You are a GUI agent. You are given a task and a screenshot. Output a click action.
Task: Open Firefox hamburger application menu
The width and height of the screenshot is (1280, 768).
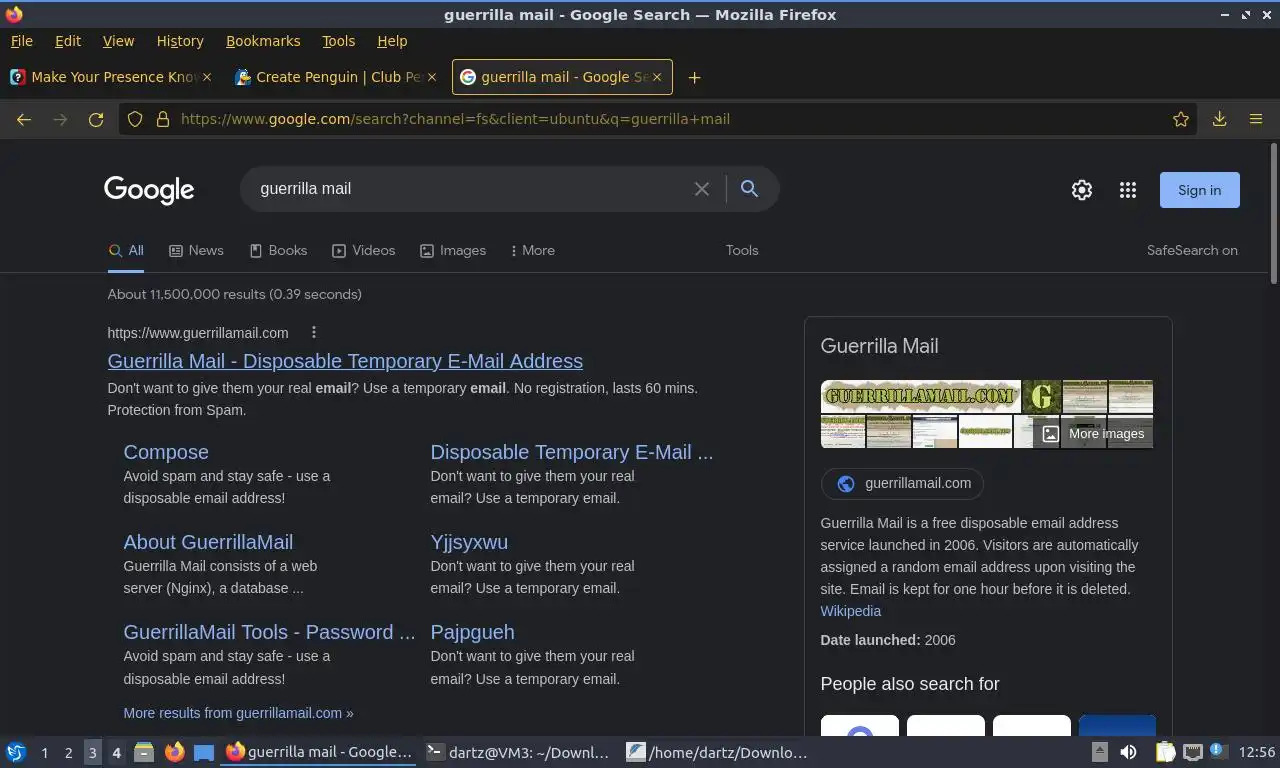tap(1256, 119)
